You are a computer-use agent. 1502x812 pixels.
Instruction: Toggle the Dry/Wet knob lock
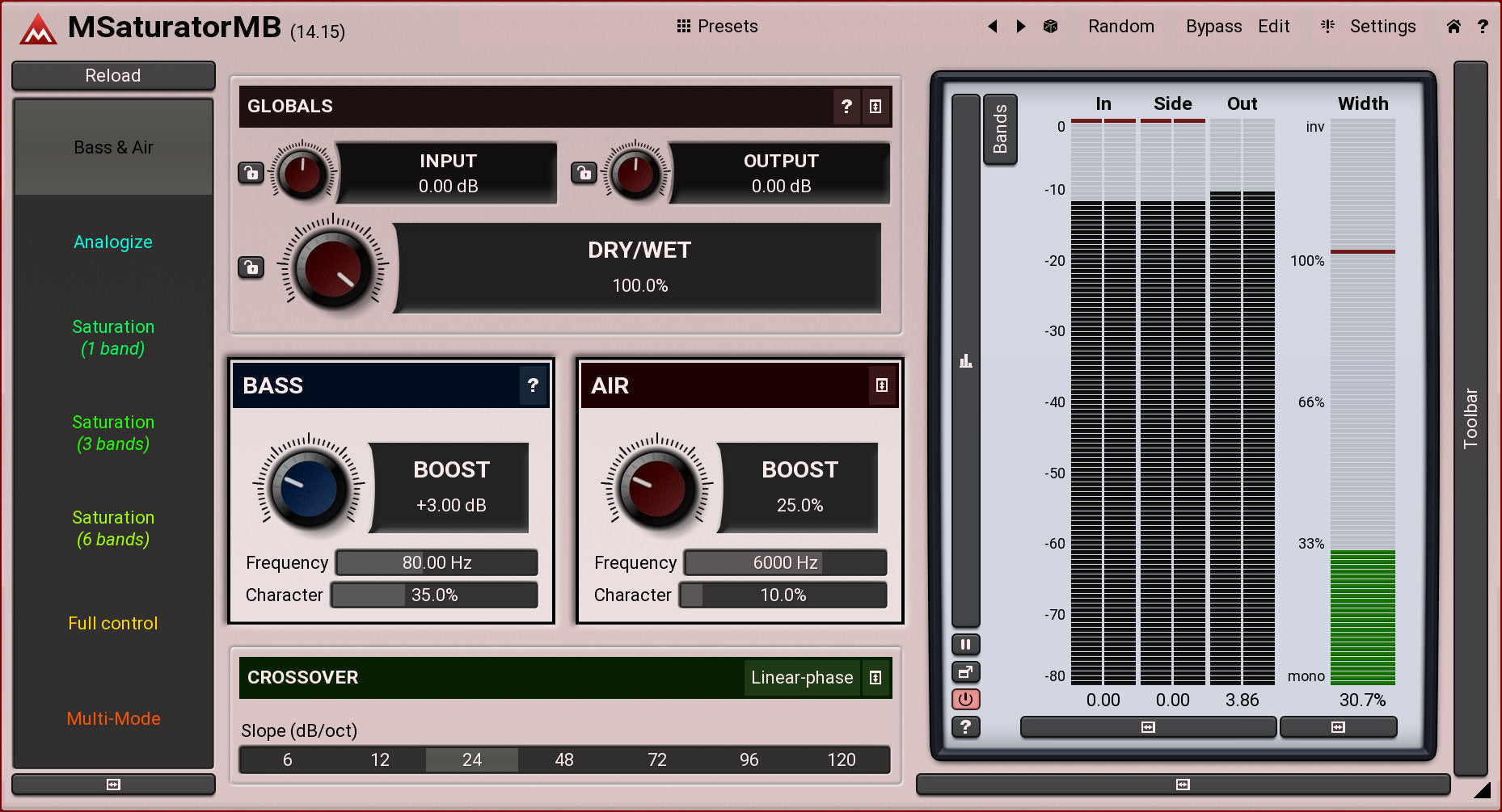point(251,267)
